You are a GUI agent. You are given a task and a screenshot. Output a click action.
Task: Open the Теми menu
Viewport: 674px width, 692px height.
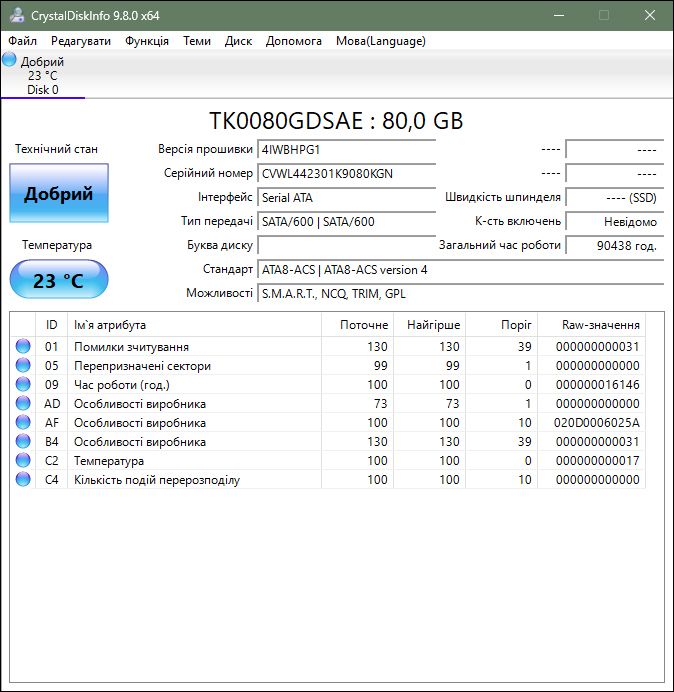[x=197, y=41]
